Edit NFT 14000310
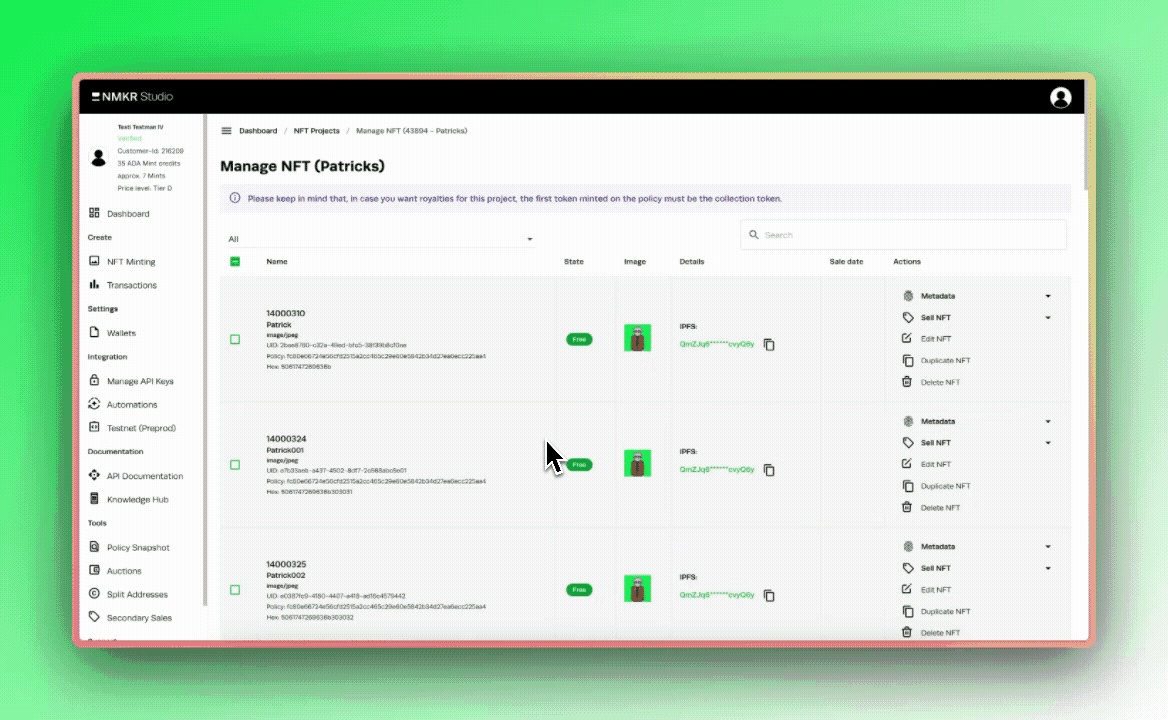1168x720 pixels. pyautogui.click(x=927, y=339)
